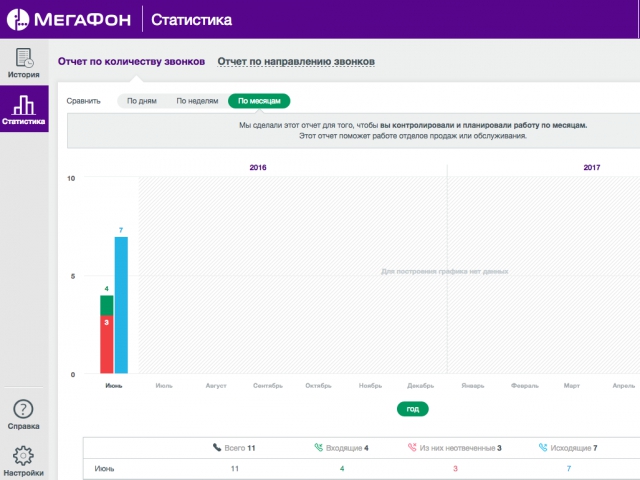Click the Июнь row label in table

coord(104,469)
